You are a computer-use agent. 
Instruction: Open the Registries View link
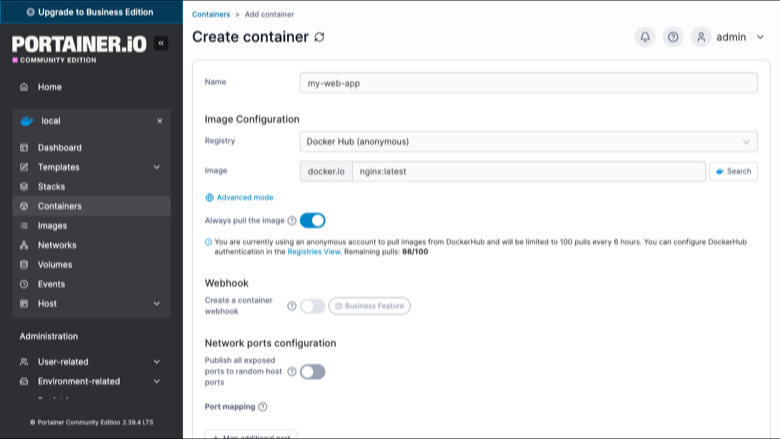click(x=314, y=252)
